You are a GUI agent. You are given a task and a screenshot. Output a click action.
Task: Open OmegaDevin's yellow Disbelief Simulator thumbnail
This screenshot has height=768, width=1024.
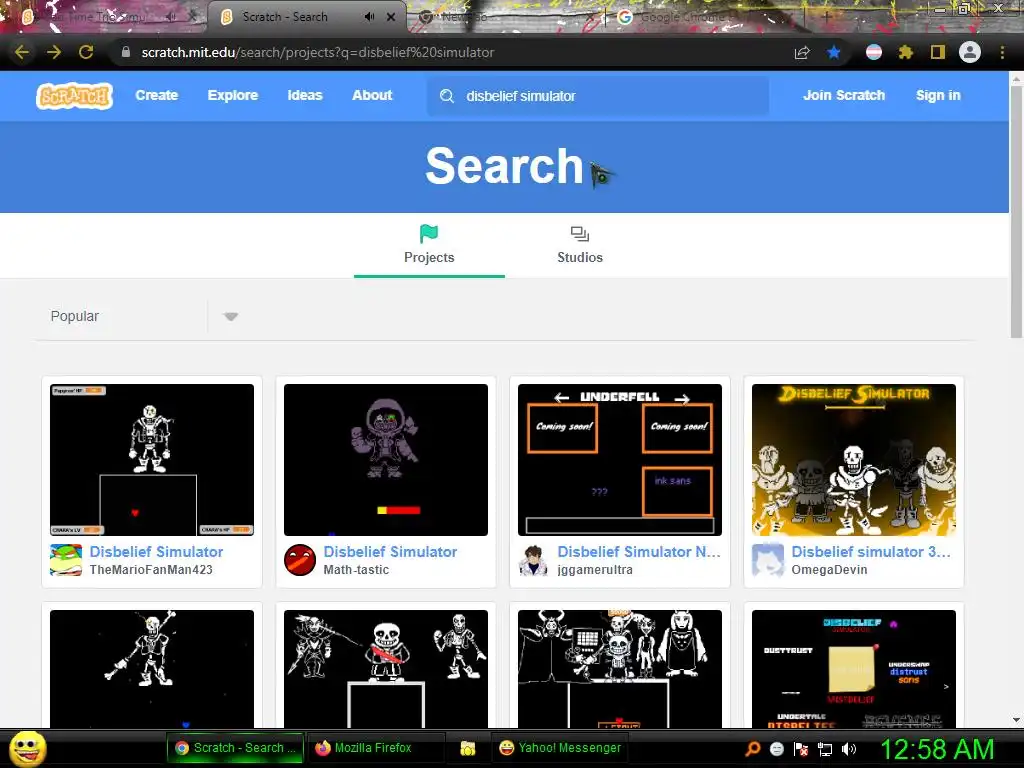tap(854, 460)
